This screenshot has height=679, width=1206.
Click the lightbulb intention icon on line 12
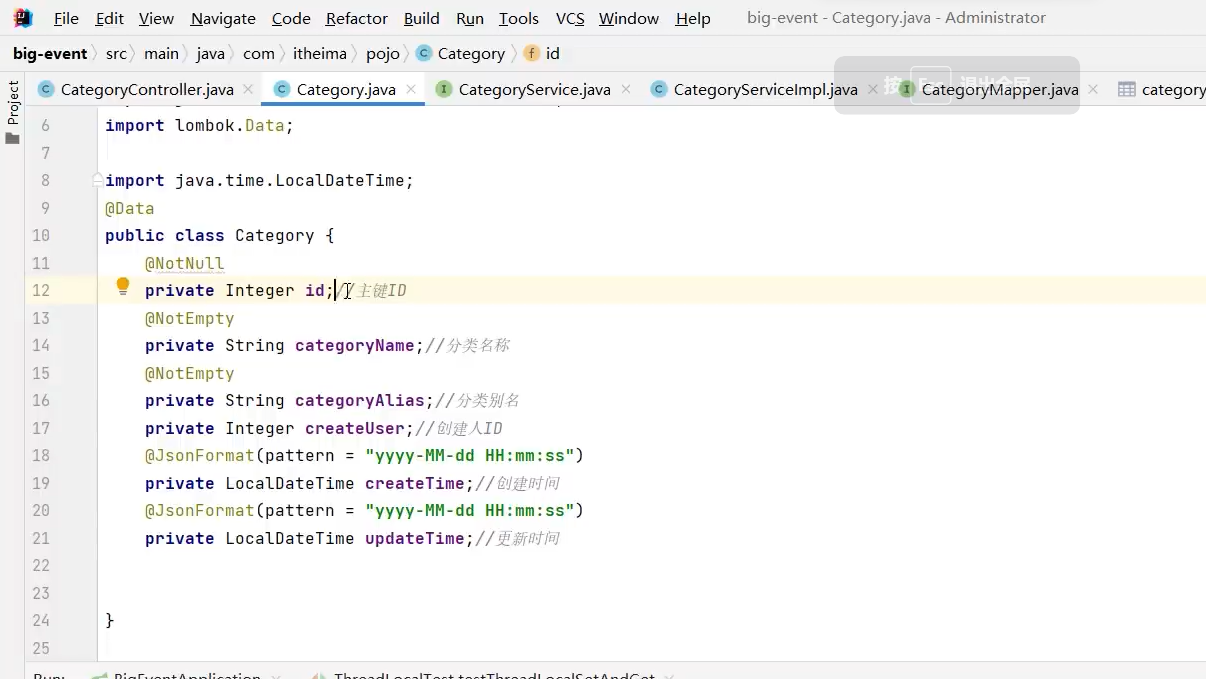tap(122, 286)
